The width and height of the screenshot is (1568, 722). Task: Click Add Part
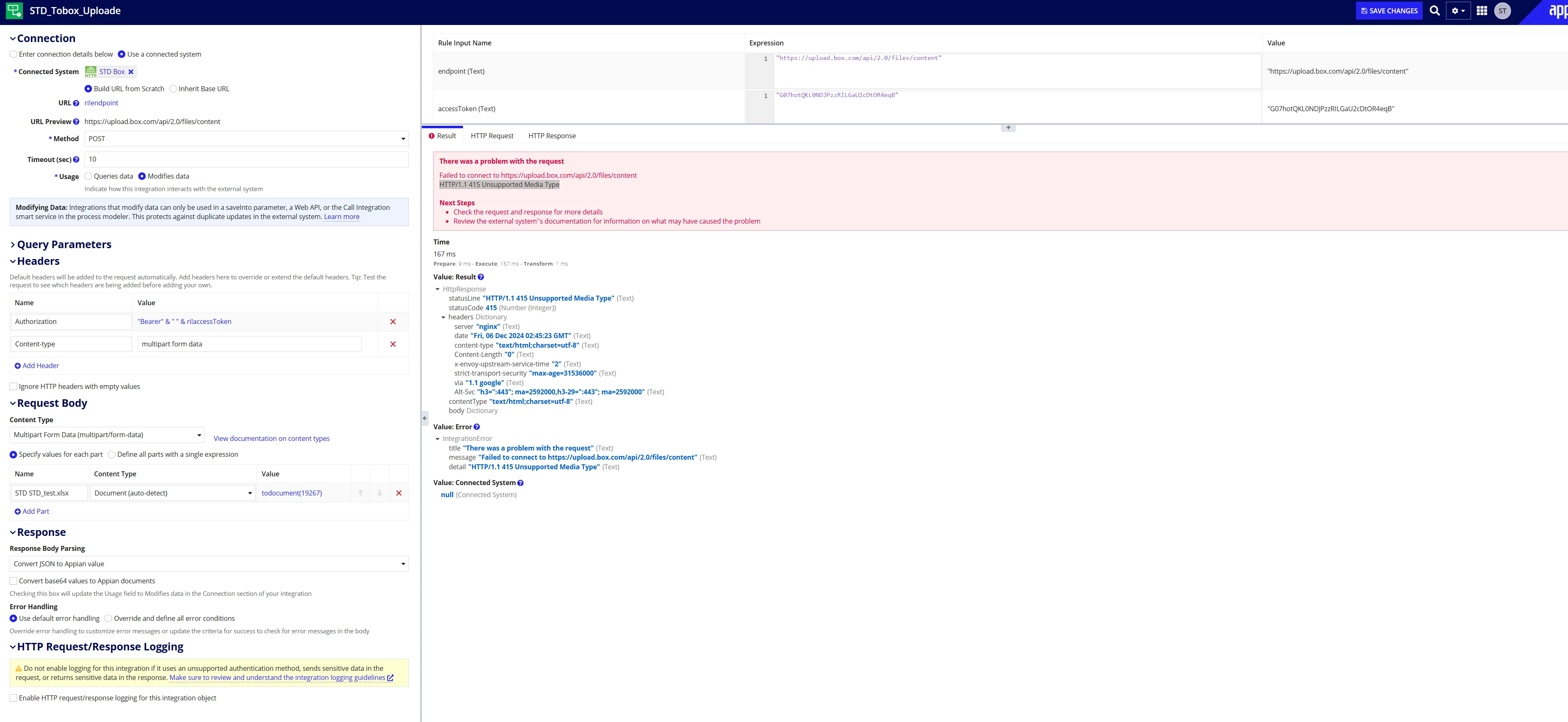coord(32,511)
